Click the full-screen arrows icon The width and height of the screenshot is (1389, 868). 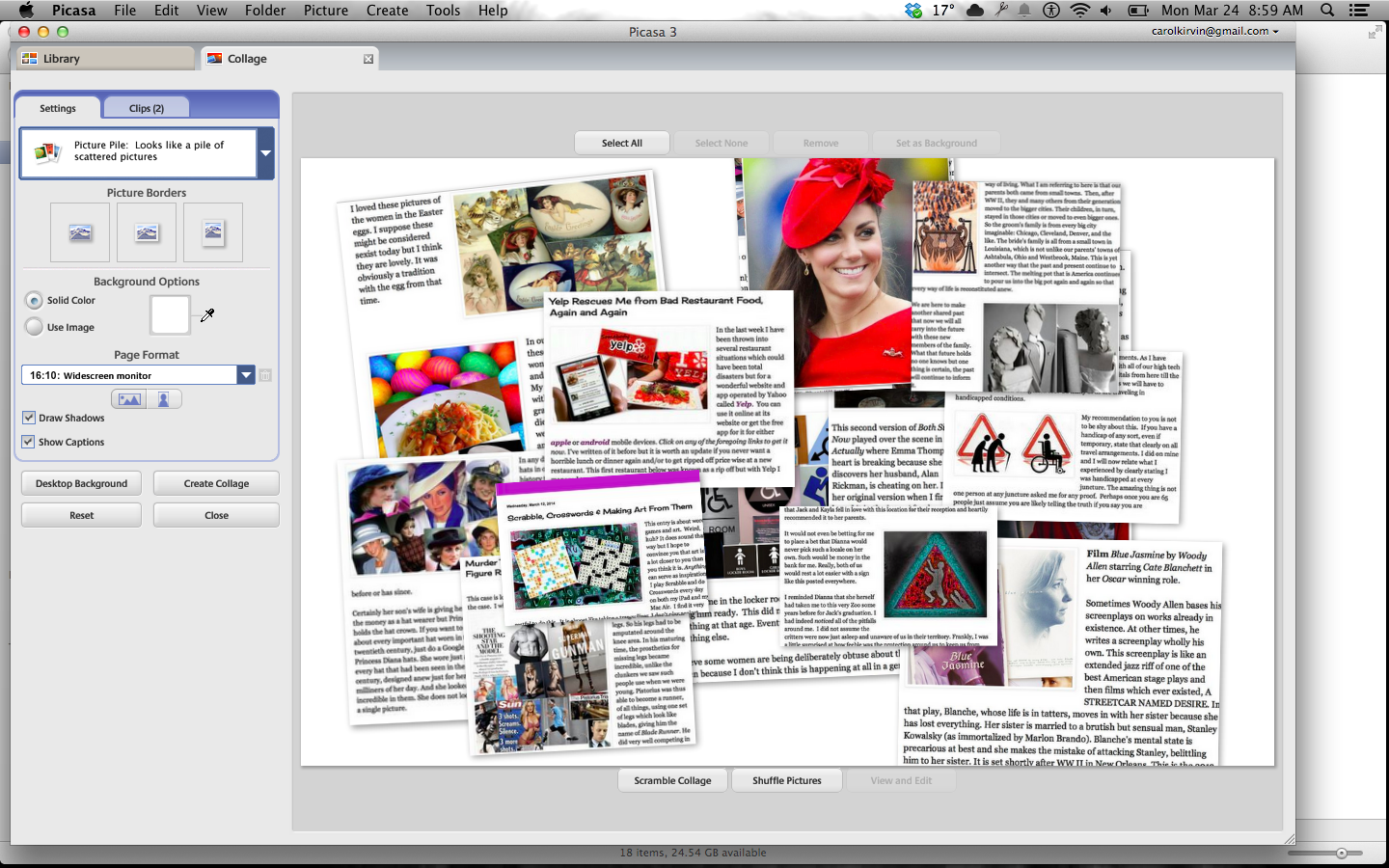[x=1375, y=32]
